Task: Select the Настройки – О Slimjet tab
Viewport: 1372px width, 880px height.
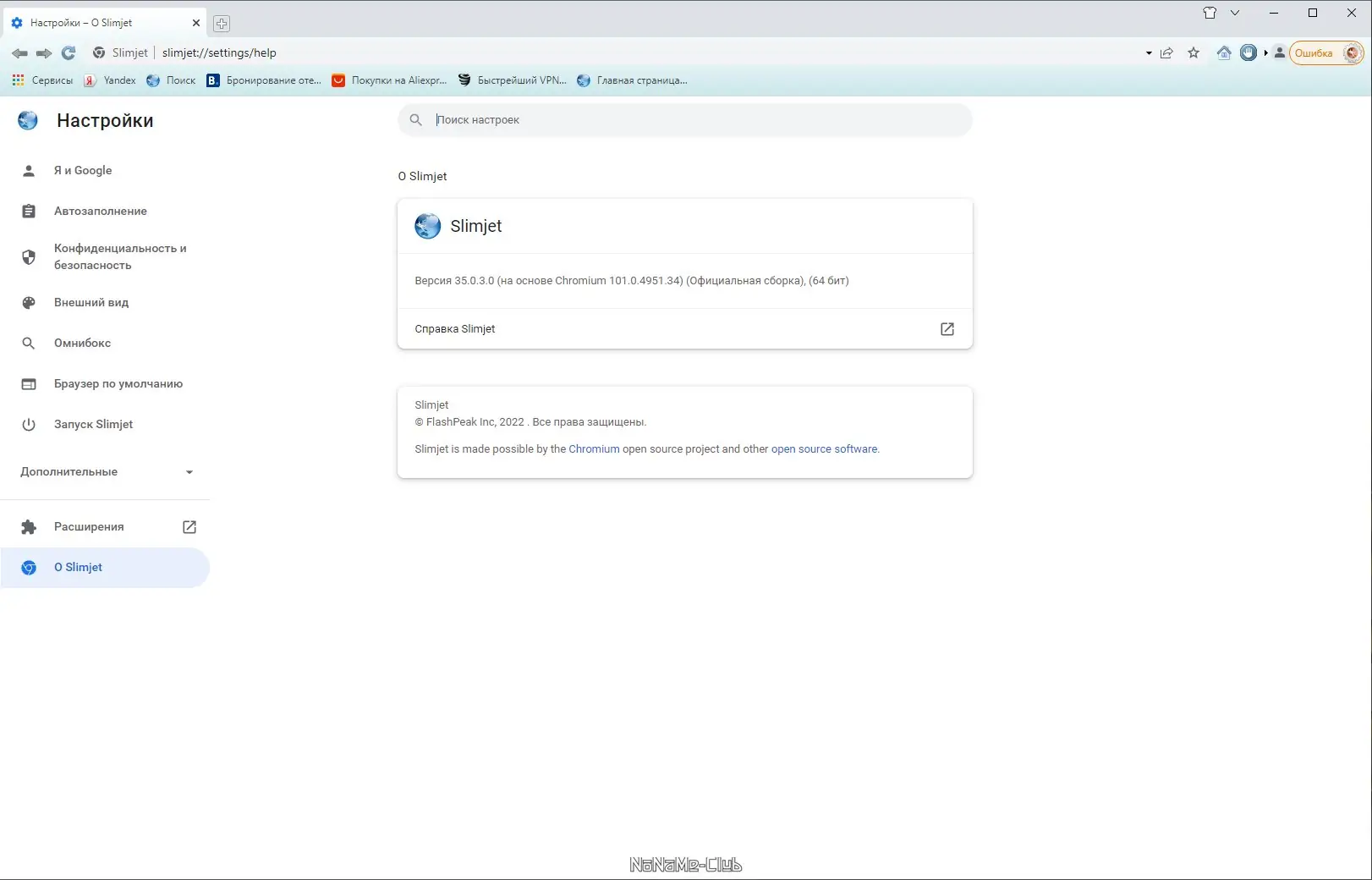Action: coord(106,23)
